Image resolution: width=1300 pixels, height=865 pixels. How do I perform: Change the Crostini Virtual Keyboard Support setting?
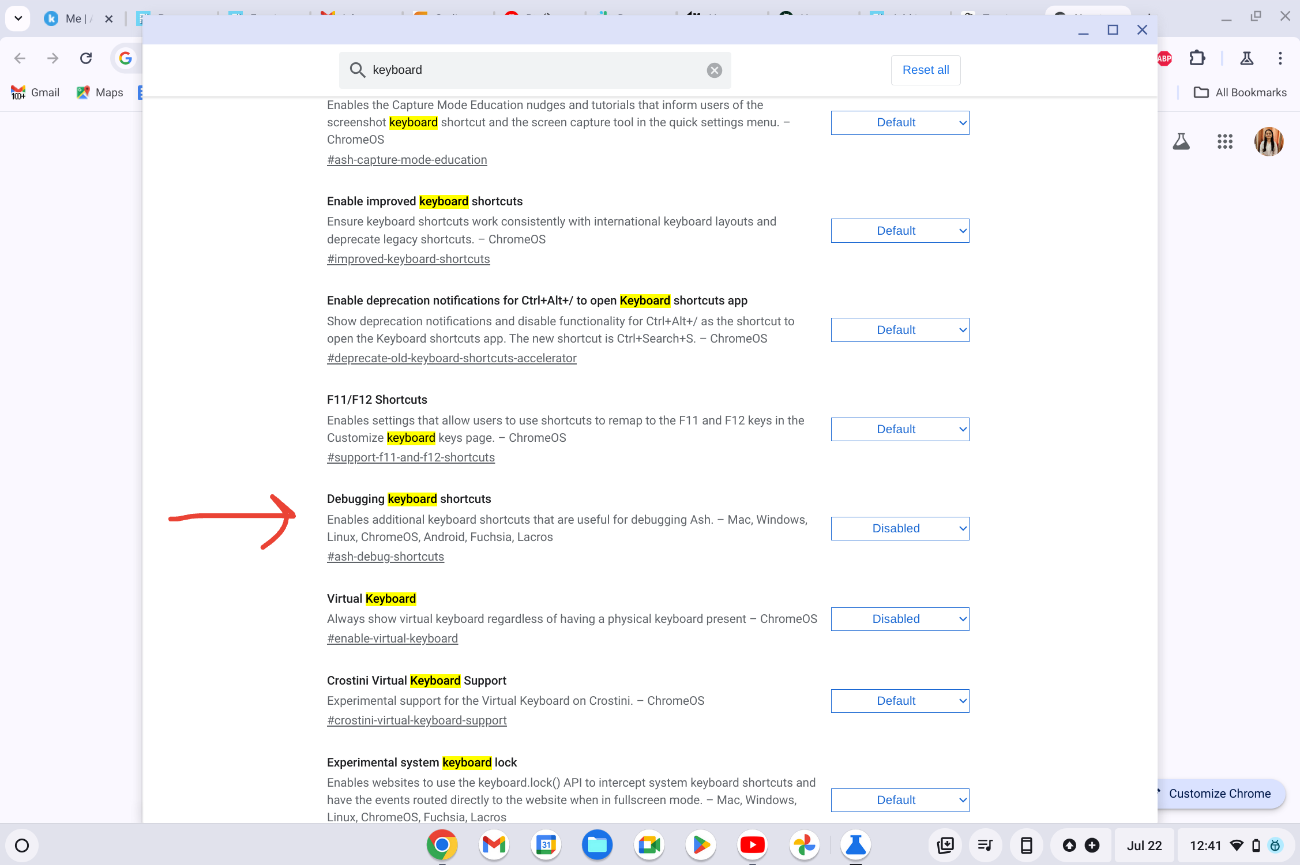[x=899, y=700]
